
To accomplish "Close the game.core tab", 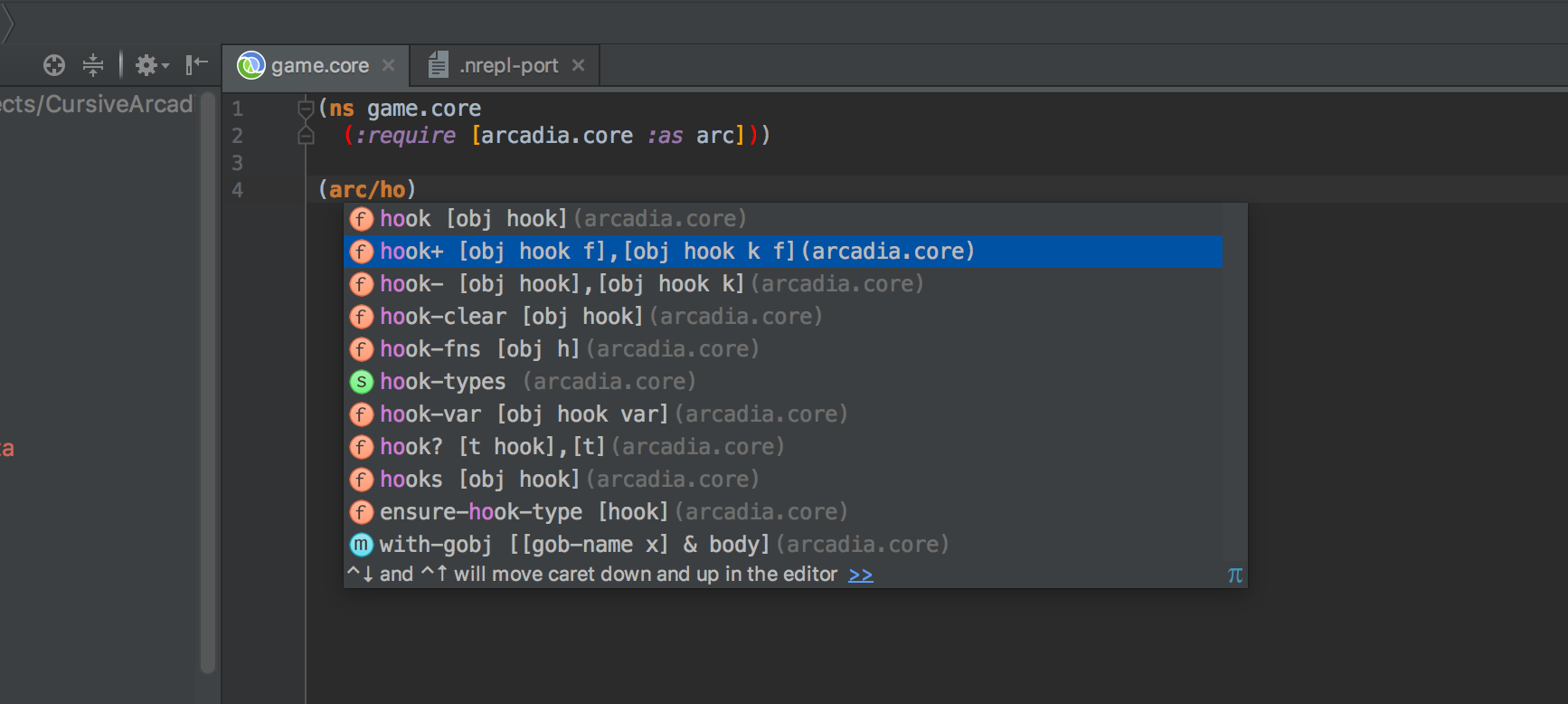I will click(388, 65).
